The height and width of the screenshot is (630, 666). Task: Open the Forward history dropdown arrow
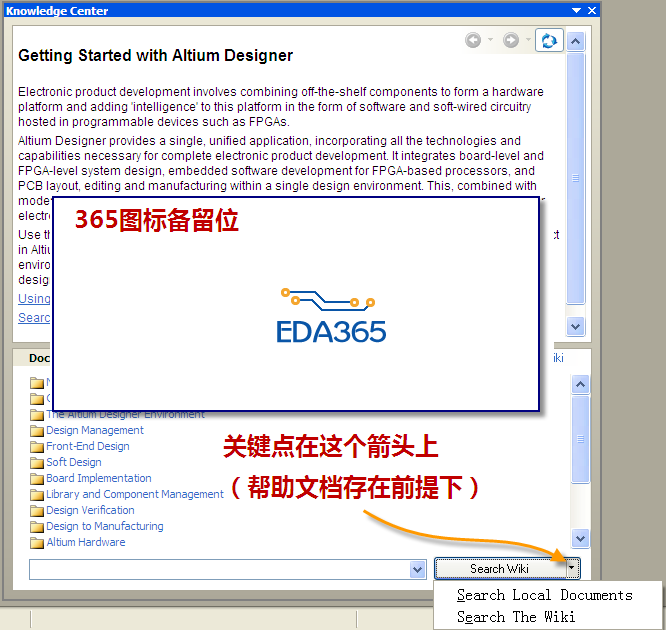(528, 40)
